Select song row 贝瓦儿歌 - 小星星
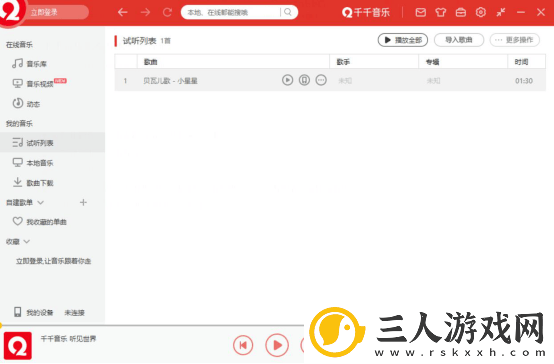Screen dimensions: 554x364 click(330, 81)
